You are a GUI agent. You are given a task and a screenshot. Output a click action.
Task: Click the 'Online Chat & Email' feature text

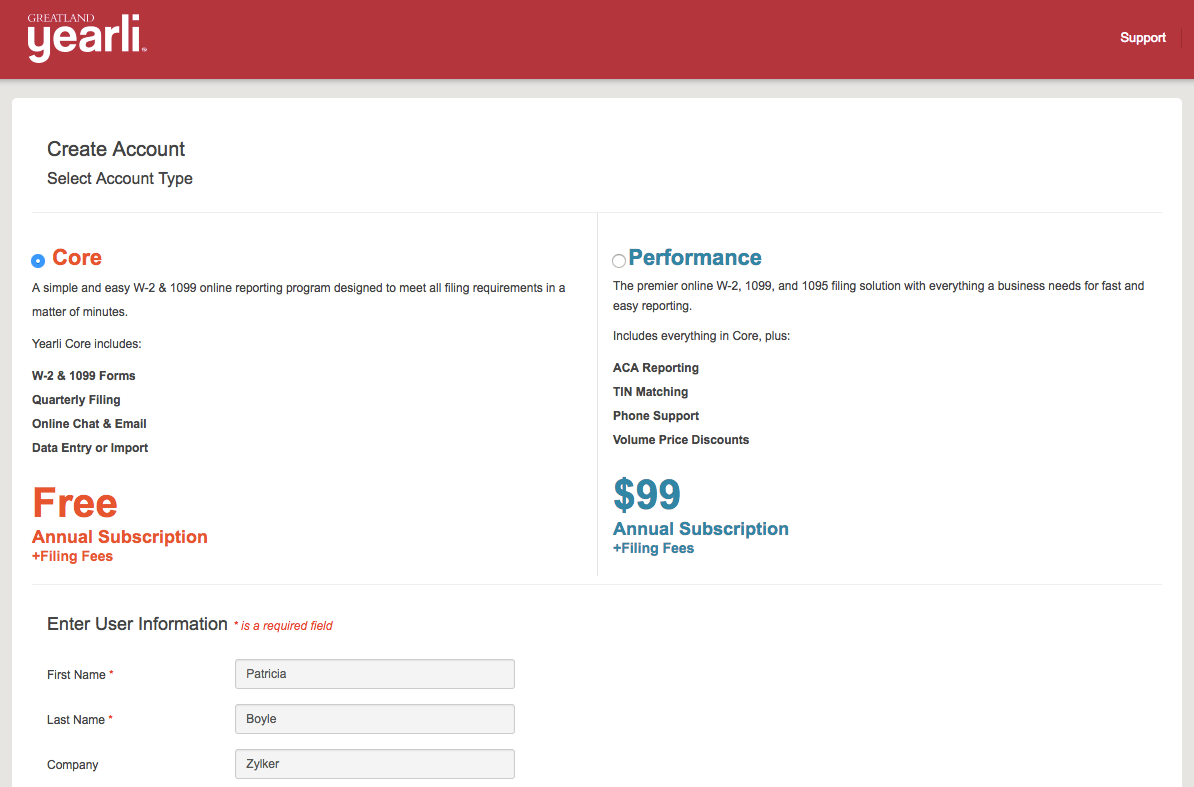(89, 423)
